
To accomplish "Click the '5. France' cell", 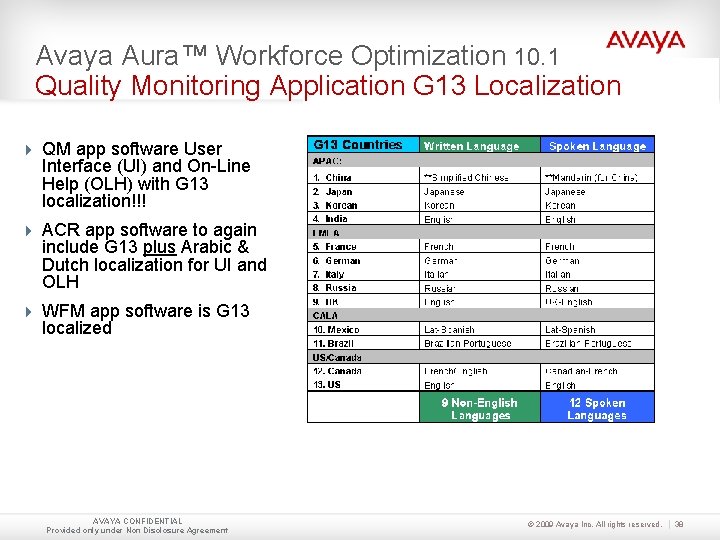I will (x=363, y=247).
